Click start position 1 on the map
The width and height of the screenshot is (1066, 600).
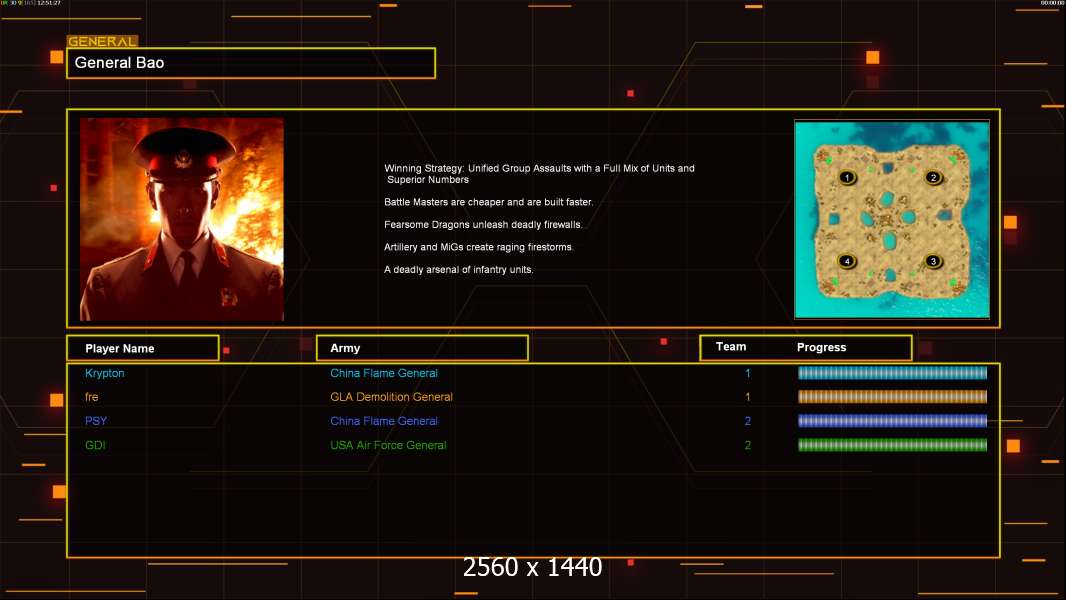(x=847, y=177)
